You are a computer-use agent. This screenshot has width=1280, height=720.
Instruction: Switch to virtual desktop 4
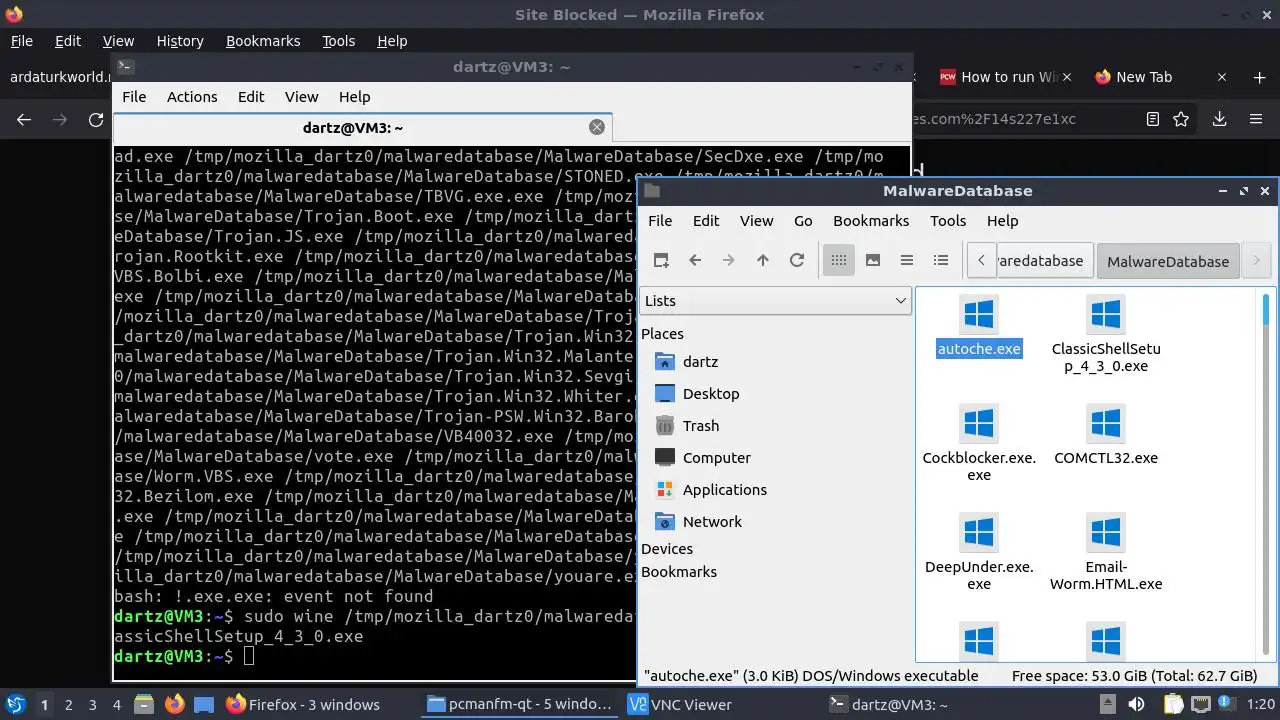pyautogui.click(x=117, y=704)
